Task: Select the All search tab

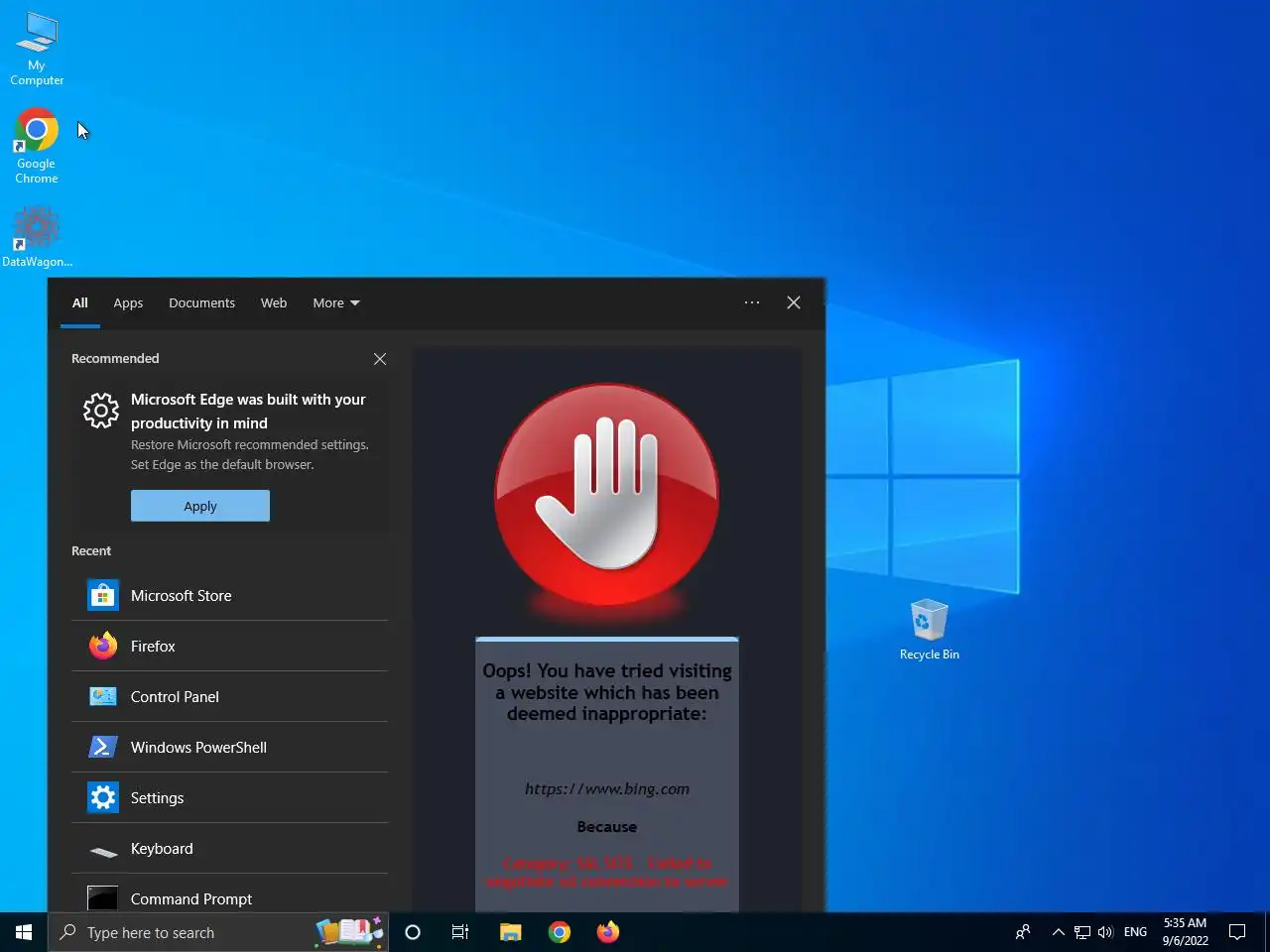Action: tap(80, 302)
